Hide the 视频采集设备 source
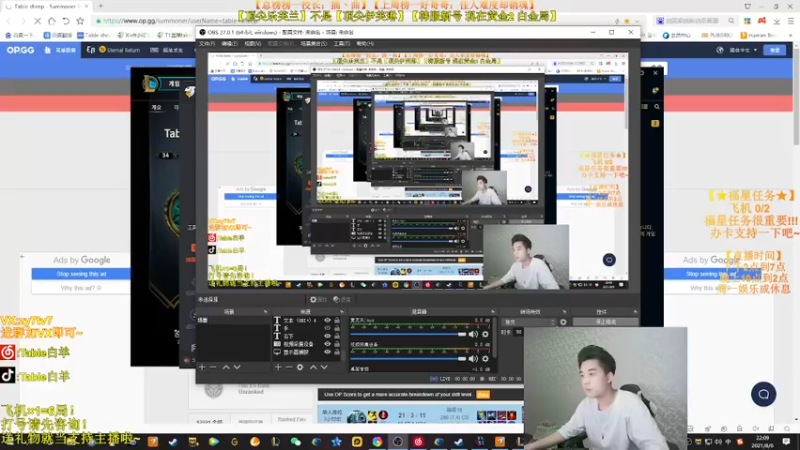Screen dimensions: 800x450 click(x=328, y=344)
